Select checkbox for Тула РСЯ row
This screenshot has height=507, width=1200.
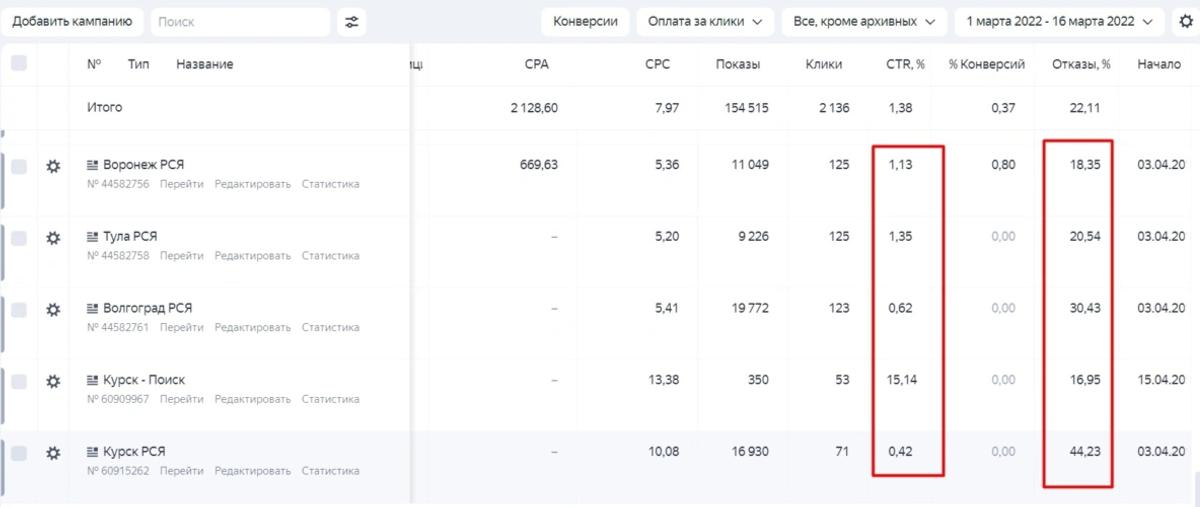tap(19, 238)
